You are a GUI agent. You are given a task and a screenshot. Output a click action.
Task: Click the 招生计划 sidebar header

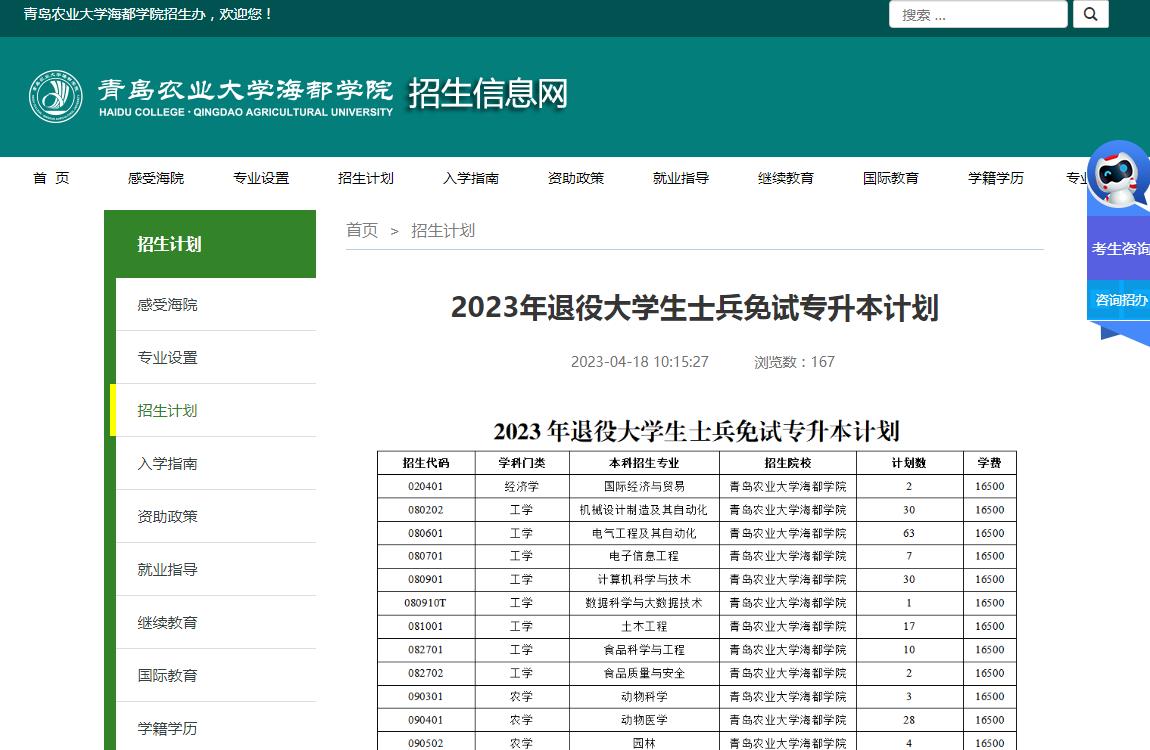210,244
